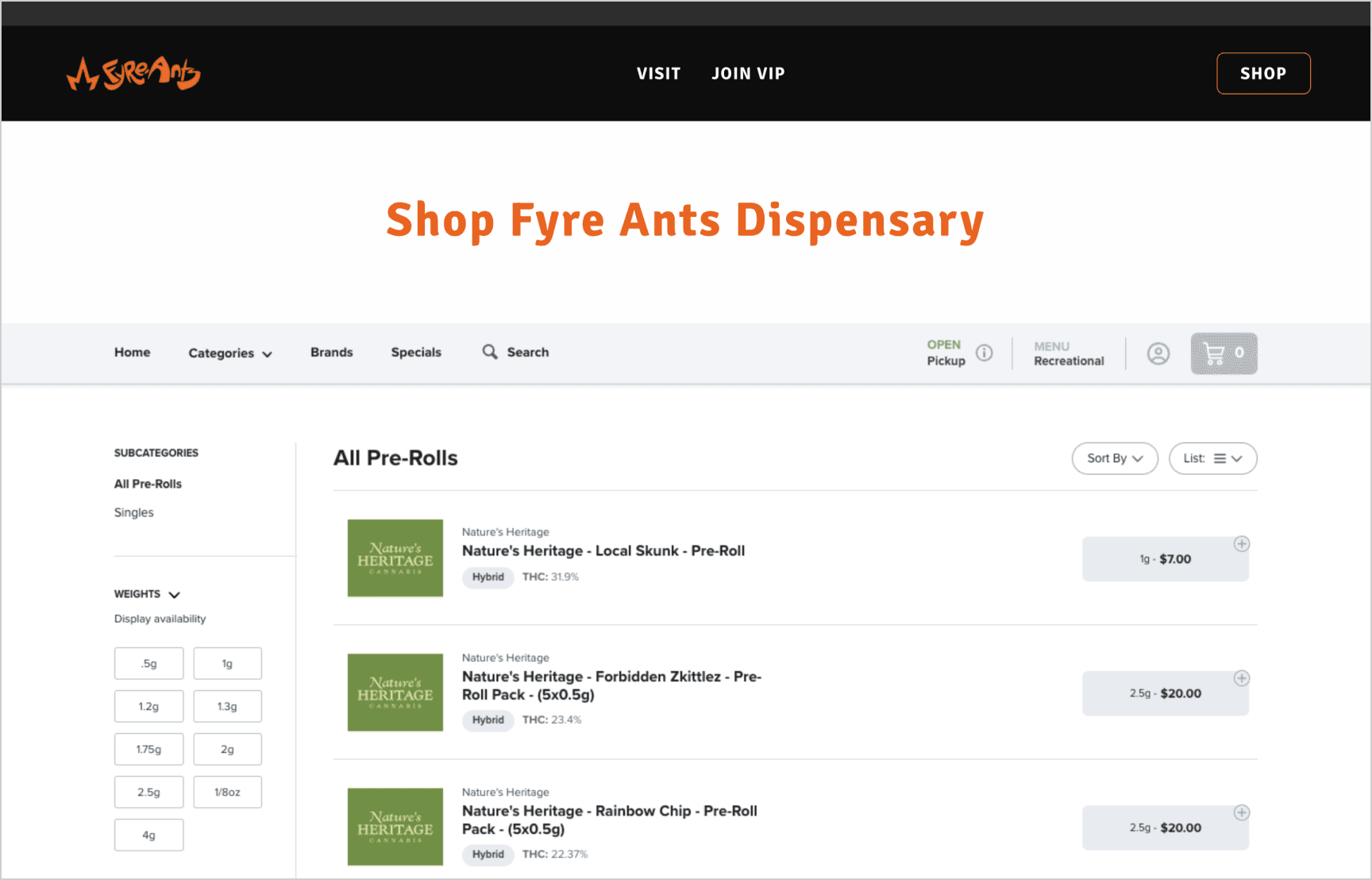Open the Singles subcategory link

[134, 512]
